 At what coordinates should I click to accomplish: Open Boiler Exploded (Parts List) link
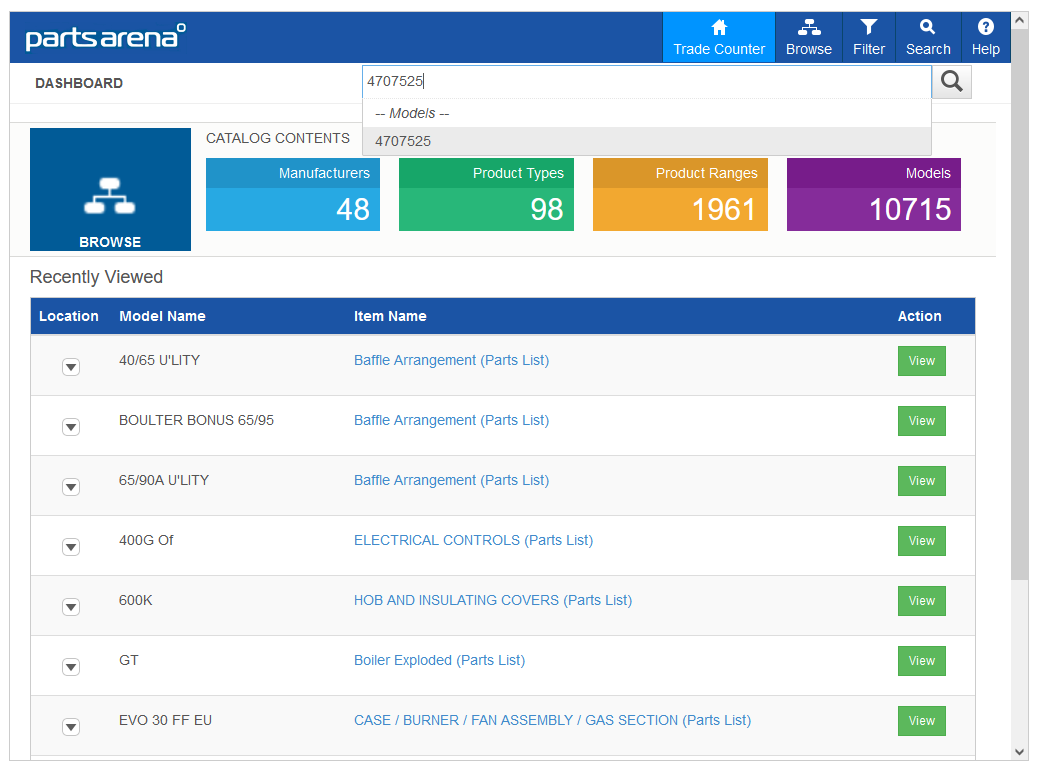[x=439, y=660]
